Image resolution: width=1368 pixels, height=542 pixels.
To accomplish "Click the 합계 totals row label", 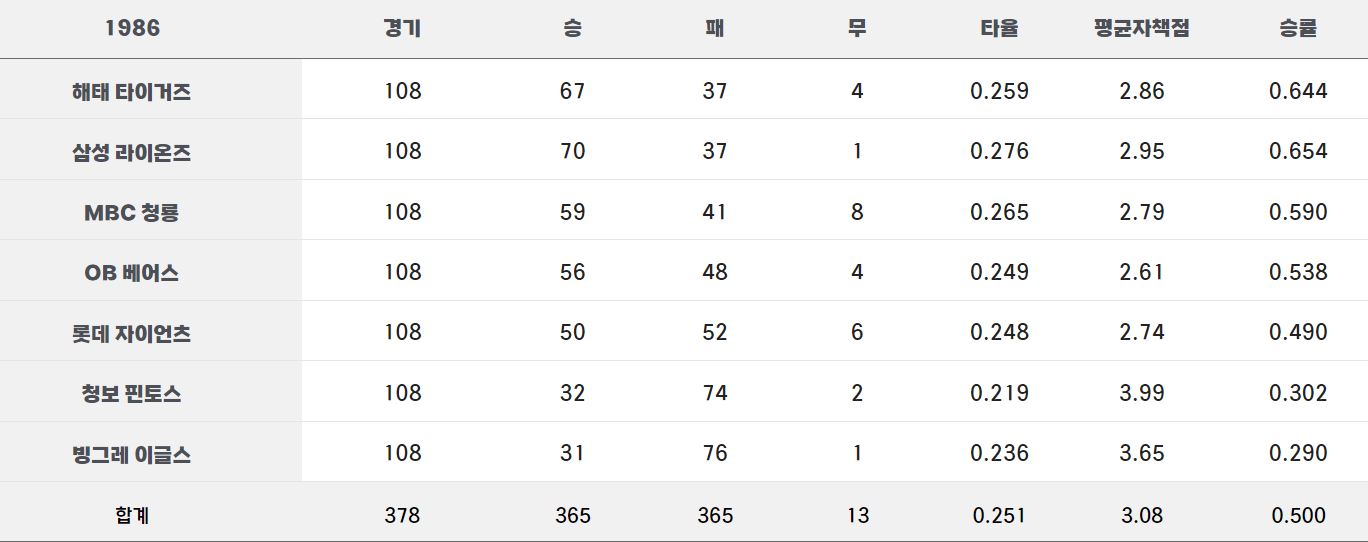I will 132,515.
